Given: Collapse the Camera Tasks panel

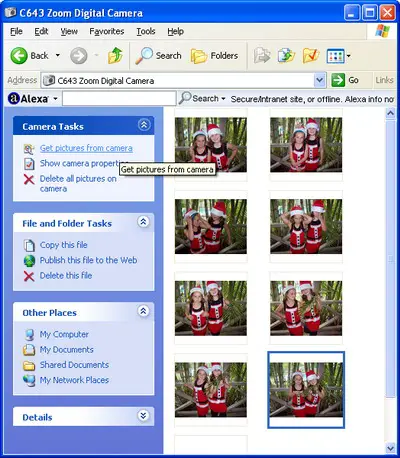Looking at the screenshot, I should (x=144, y=125).
